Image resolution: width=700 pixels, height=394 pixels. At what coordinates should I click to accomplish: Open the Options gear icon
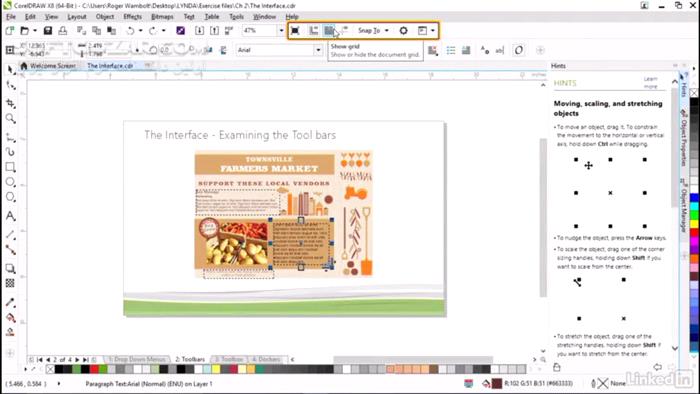tap(404, 30)
